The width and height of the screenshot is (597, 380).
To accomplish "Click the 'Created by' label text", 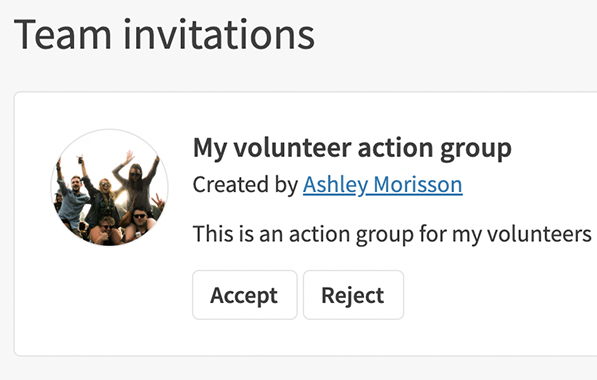I will point(245,185).
